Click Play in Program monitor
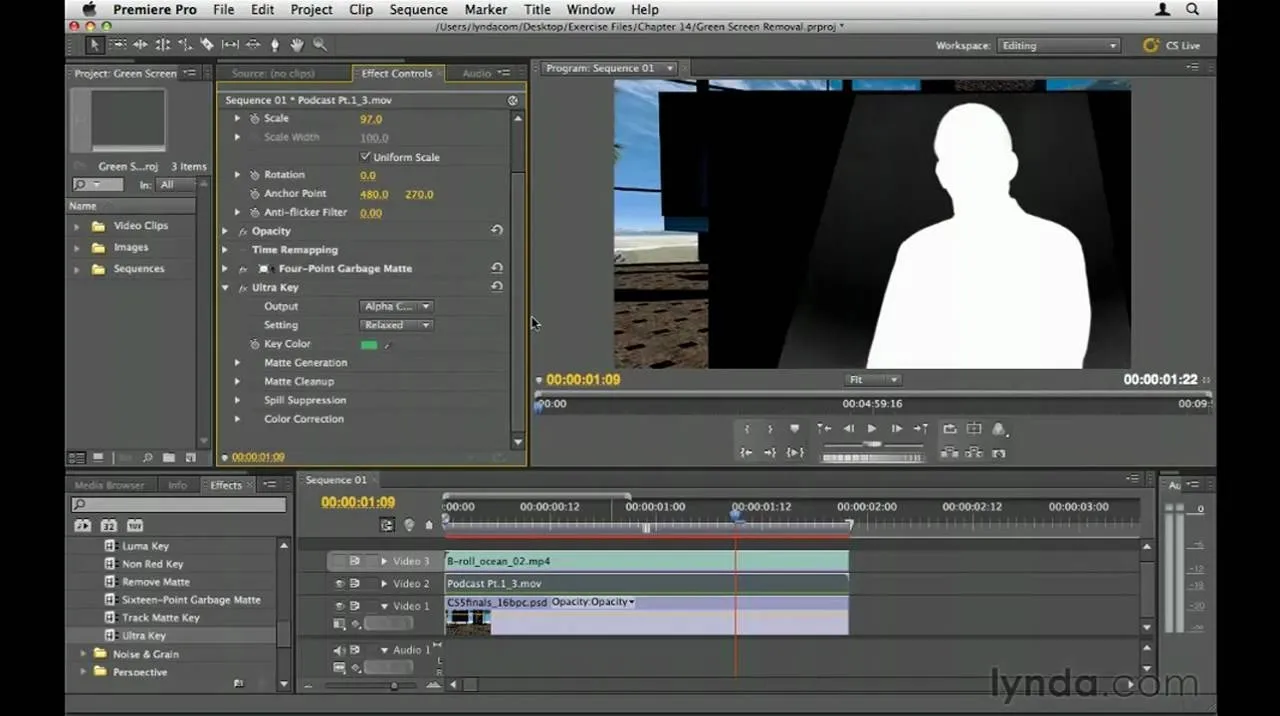 pyautogui.click(x=872, y=428)
